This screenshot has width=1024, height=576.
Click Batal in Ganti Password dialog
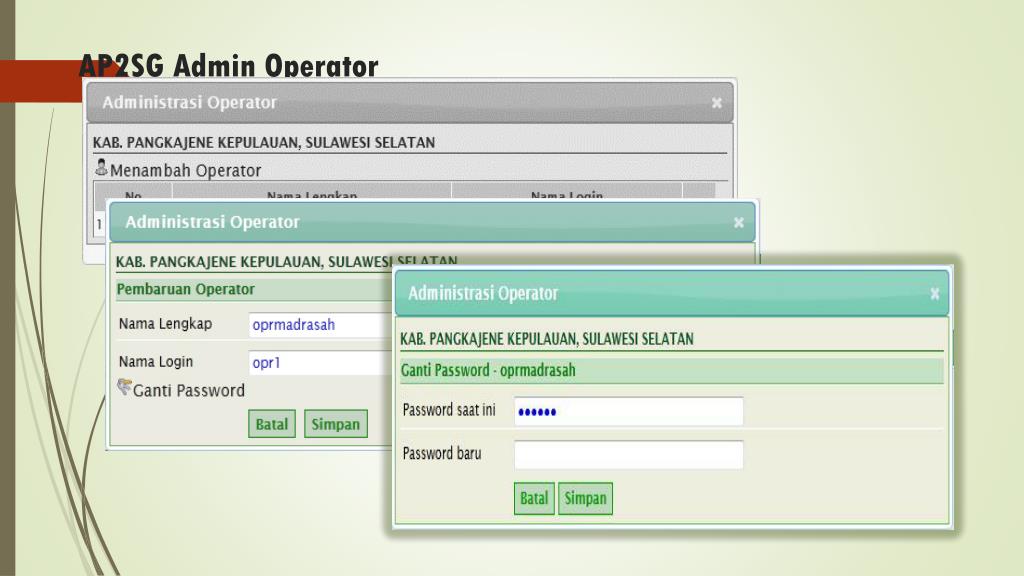[x=534, y=498]
